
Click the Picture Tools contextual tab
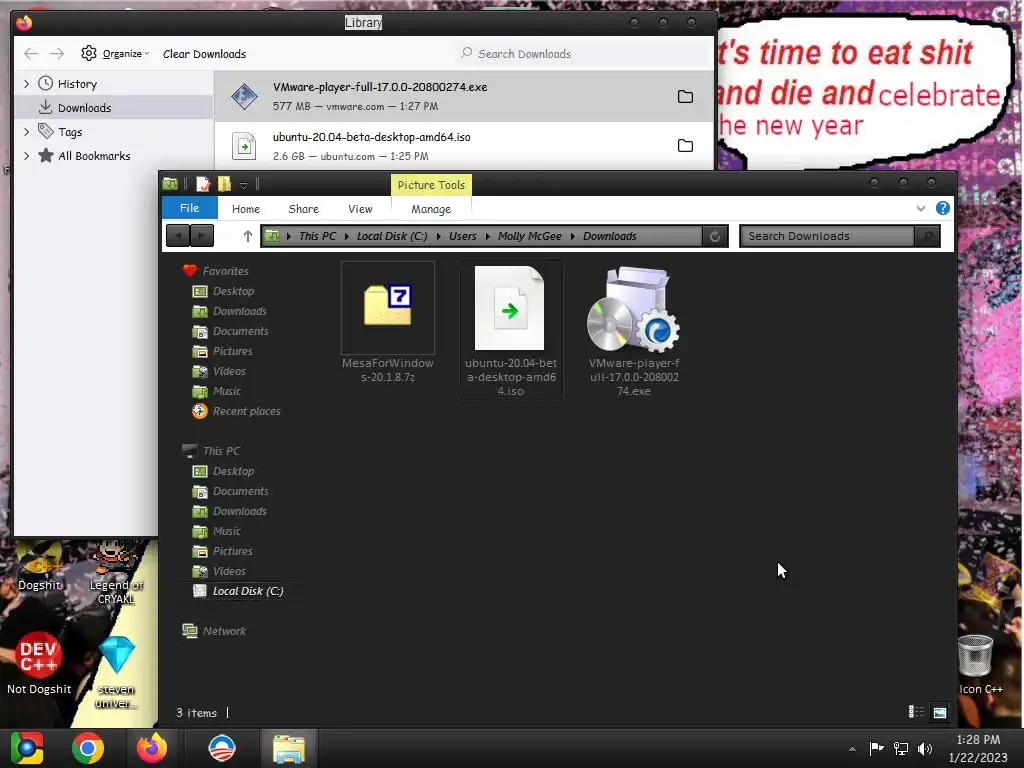pyautogui.click(x=431, y=185)
